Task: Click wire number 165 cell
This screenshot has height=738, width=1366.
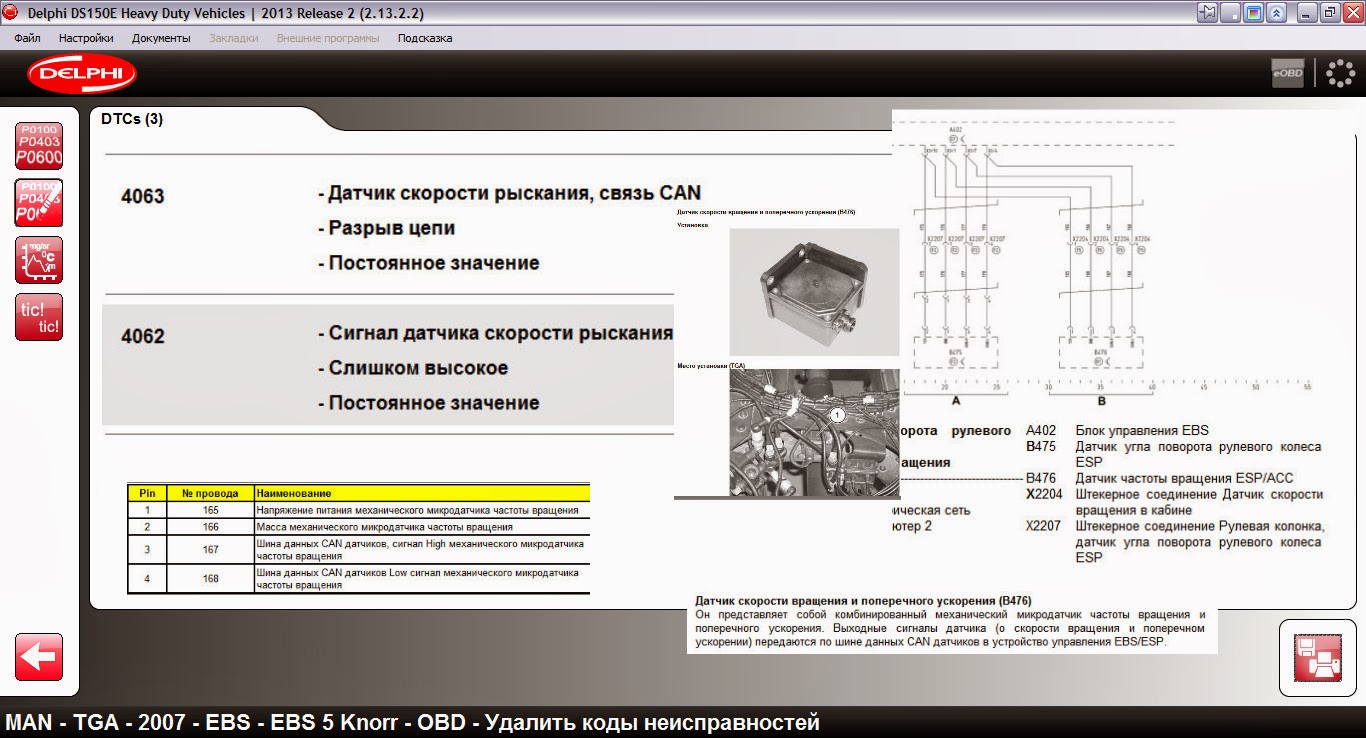Action: 210,510
